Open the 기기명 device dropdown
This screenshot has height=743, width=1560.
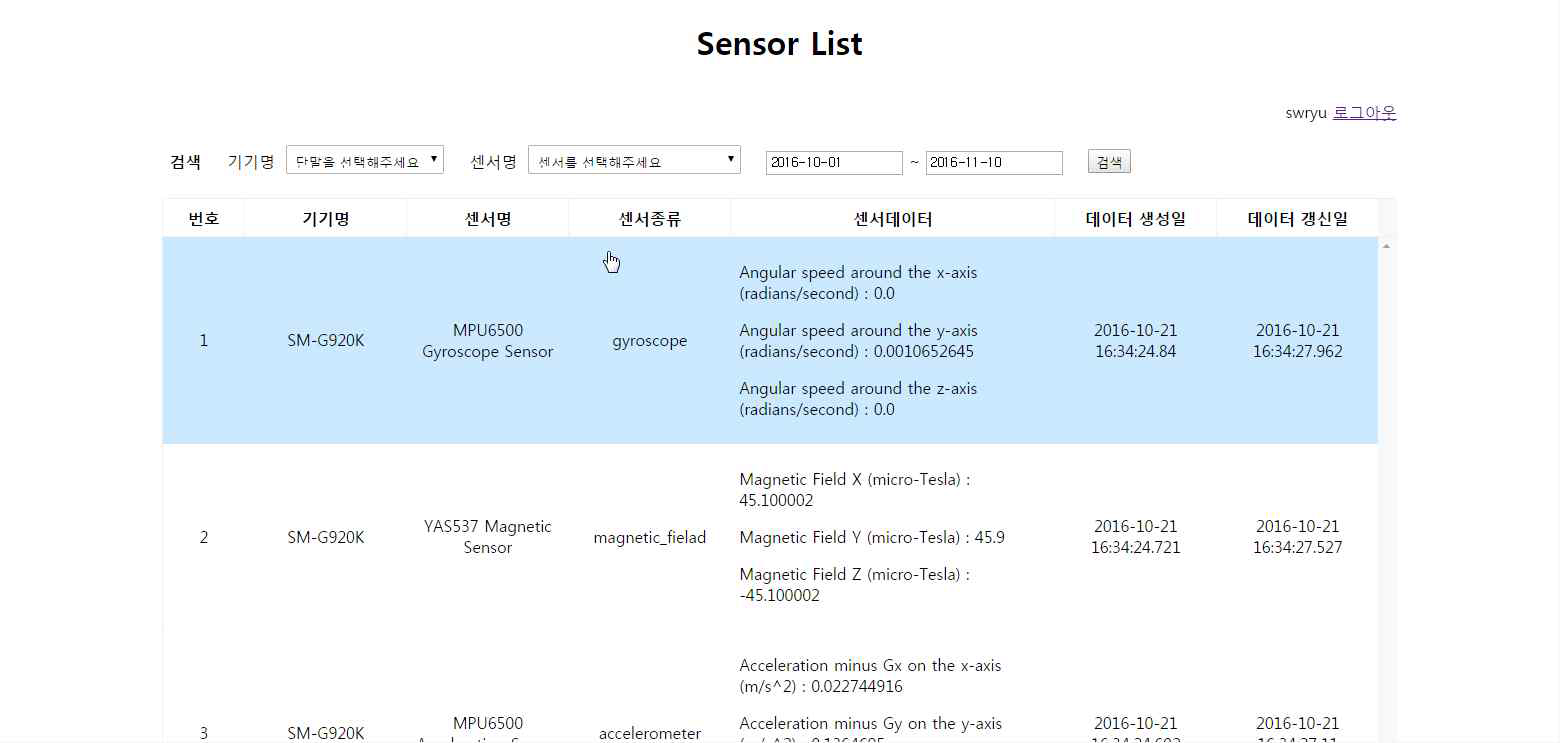tap(365, 161)
